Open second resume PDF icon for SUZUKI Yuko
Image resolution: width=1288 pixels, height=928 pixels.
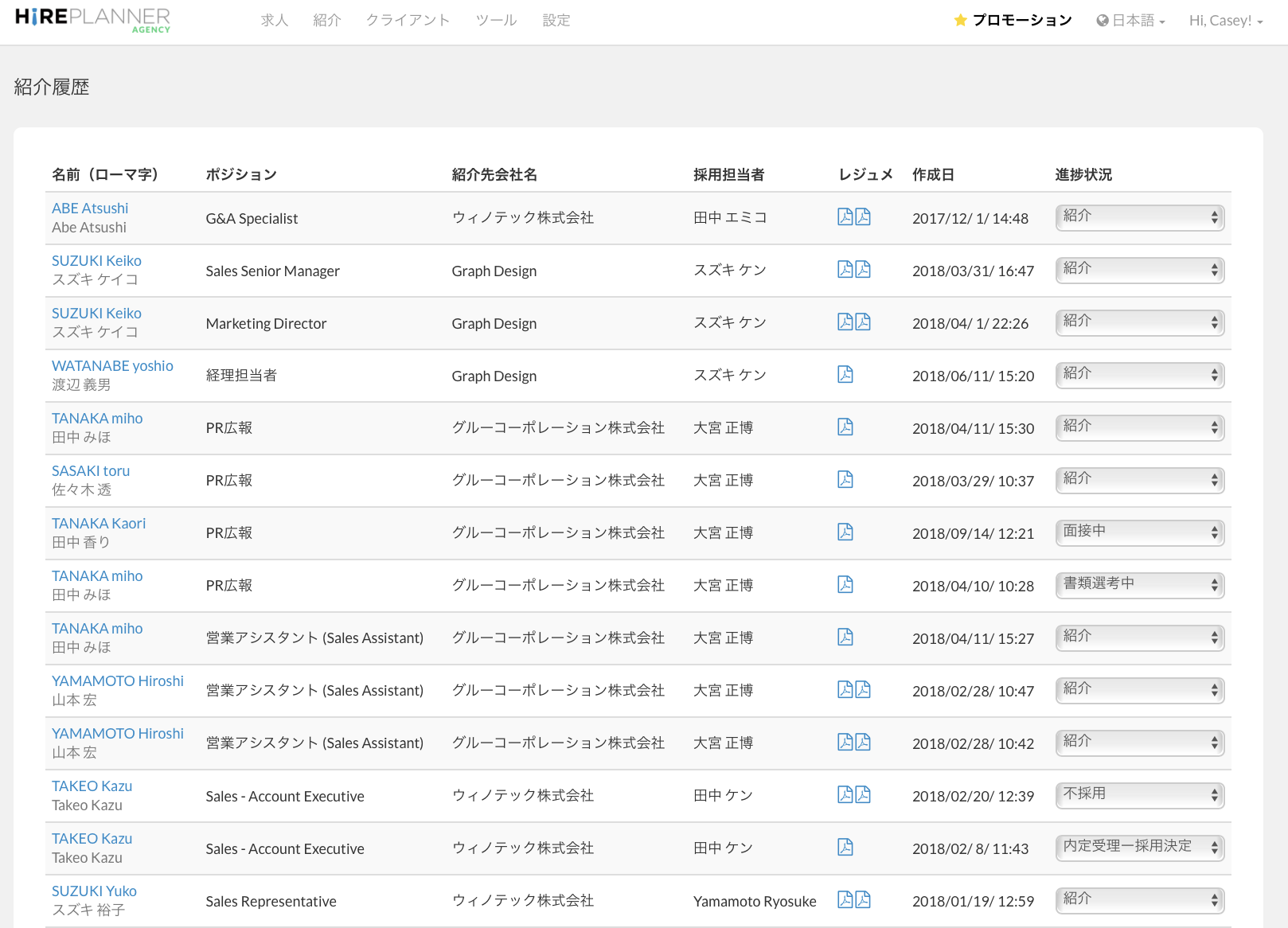click(x=863, y=899)
